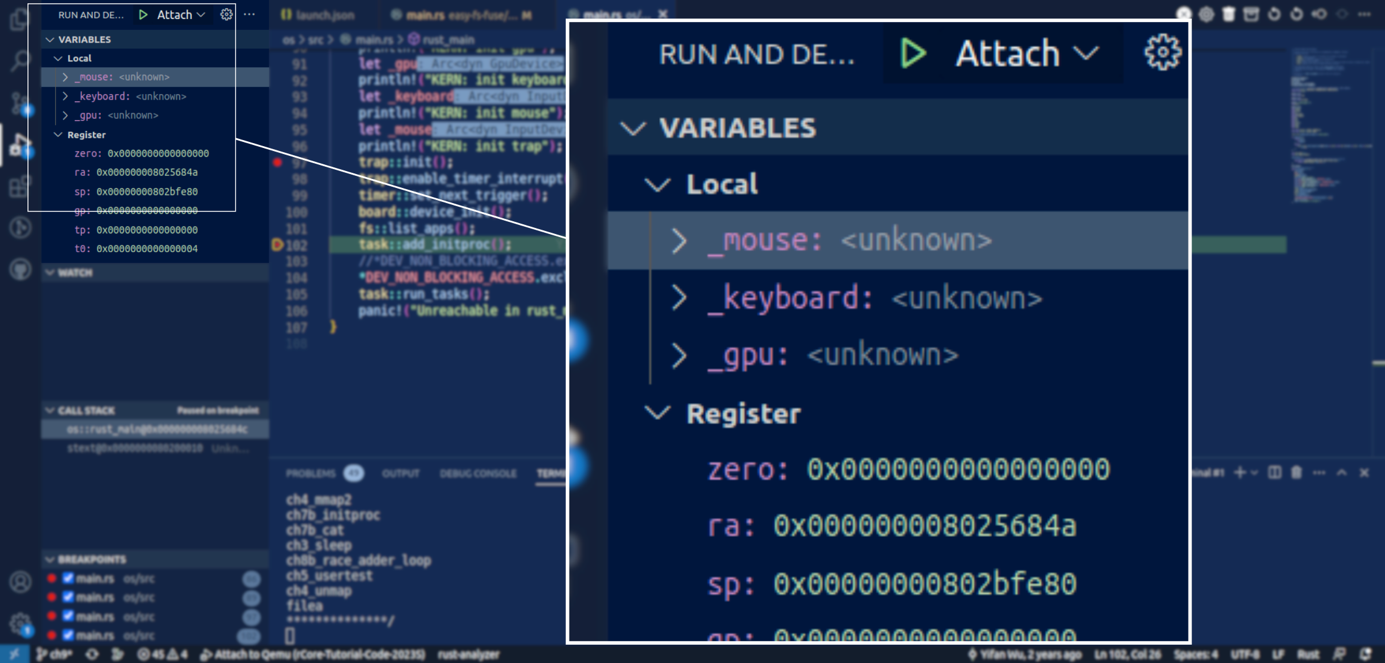1385x663 pixels.
Task: Split the terminal panel
Action: coord(1274,473)
